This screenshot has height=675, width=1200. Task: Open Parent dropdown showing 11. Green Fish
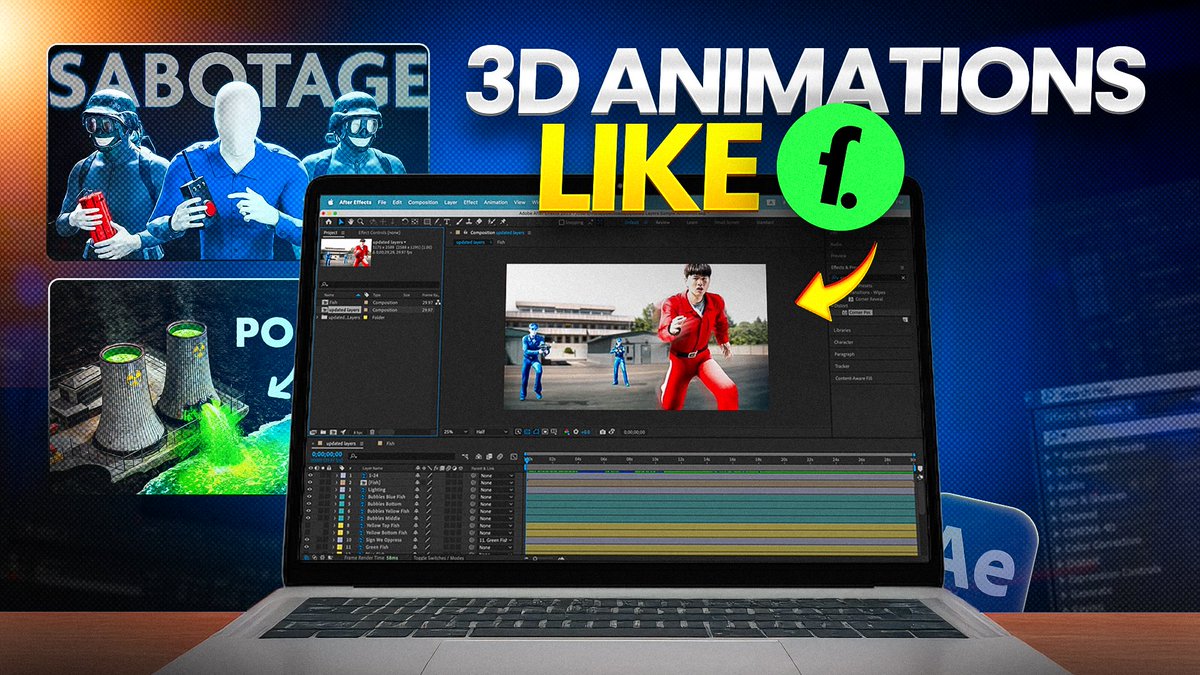497,540
